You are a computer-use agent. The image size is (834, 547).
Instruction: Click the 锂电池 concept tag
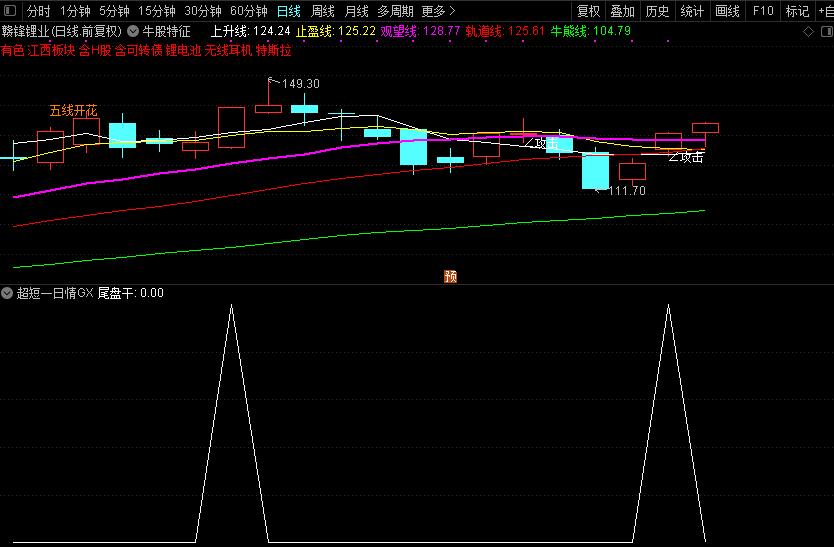coord(184,51)
